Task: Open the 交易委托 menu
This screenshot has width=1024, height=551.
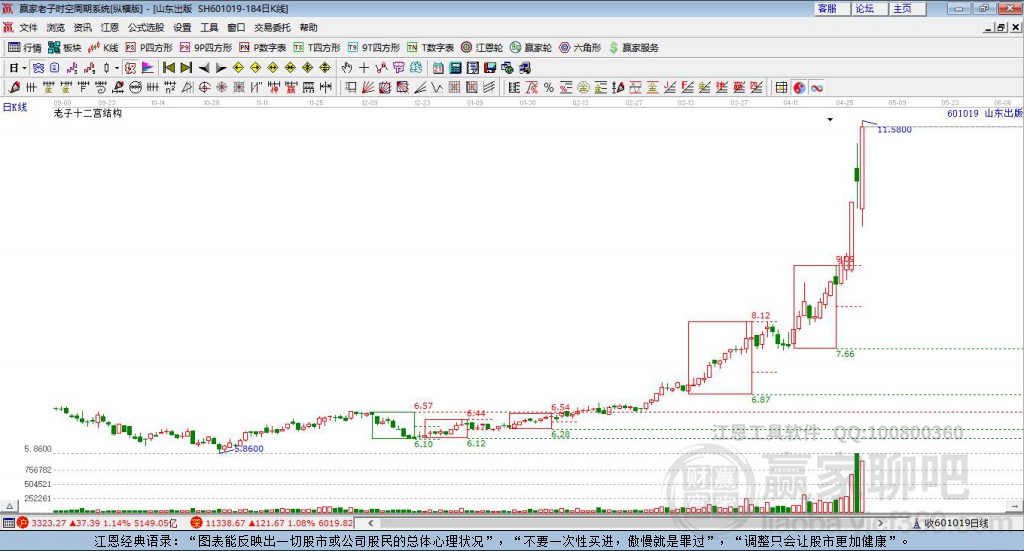Action: coord(272,27)
